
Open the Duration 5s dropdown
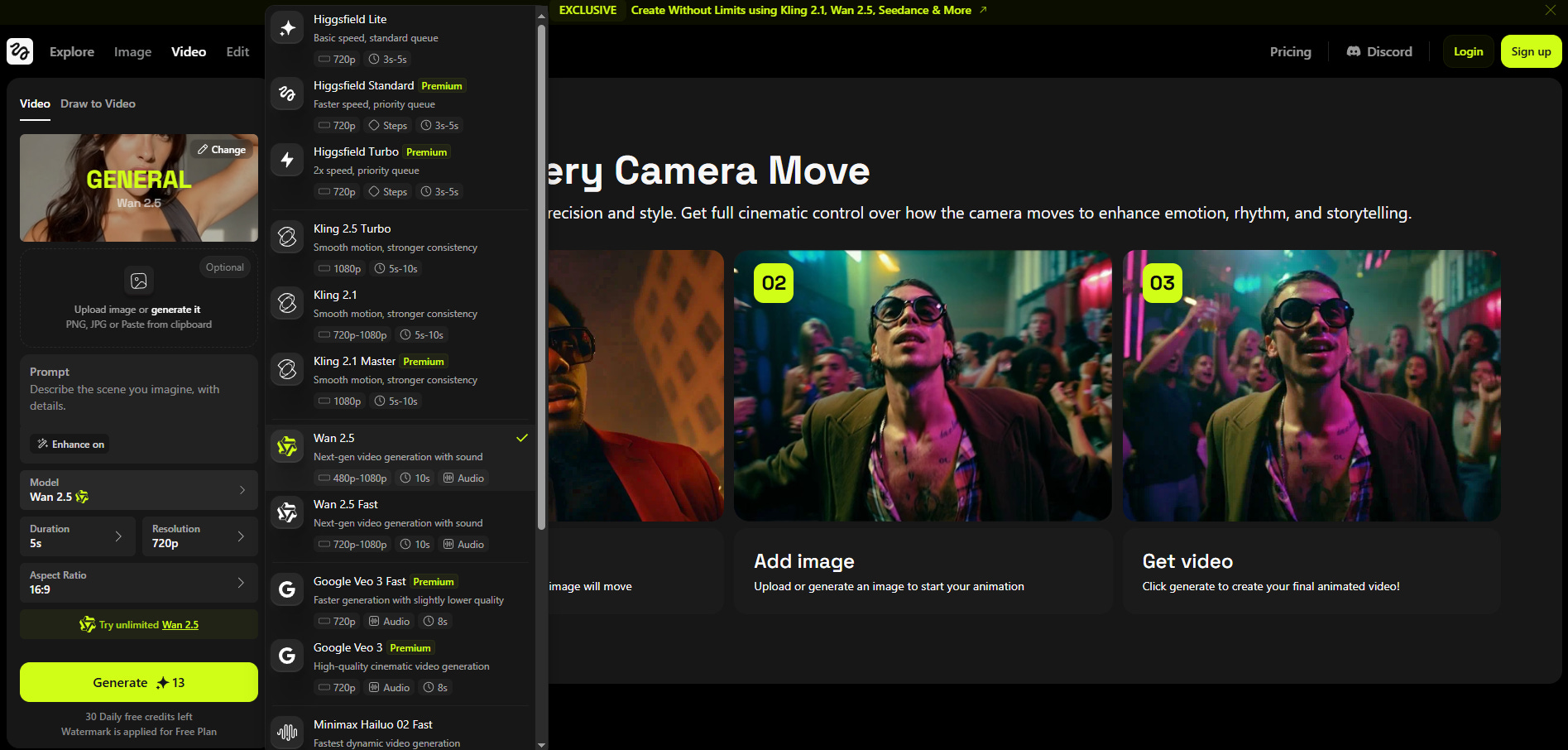[x=78, y=536]
